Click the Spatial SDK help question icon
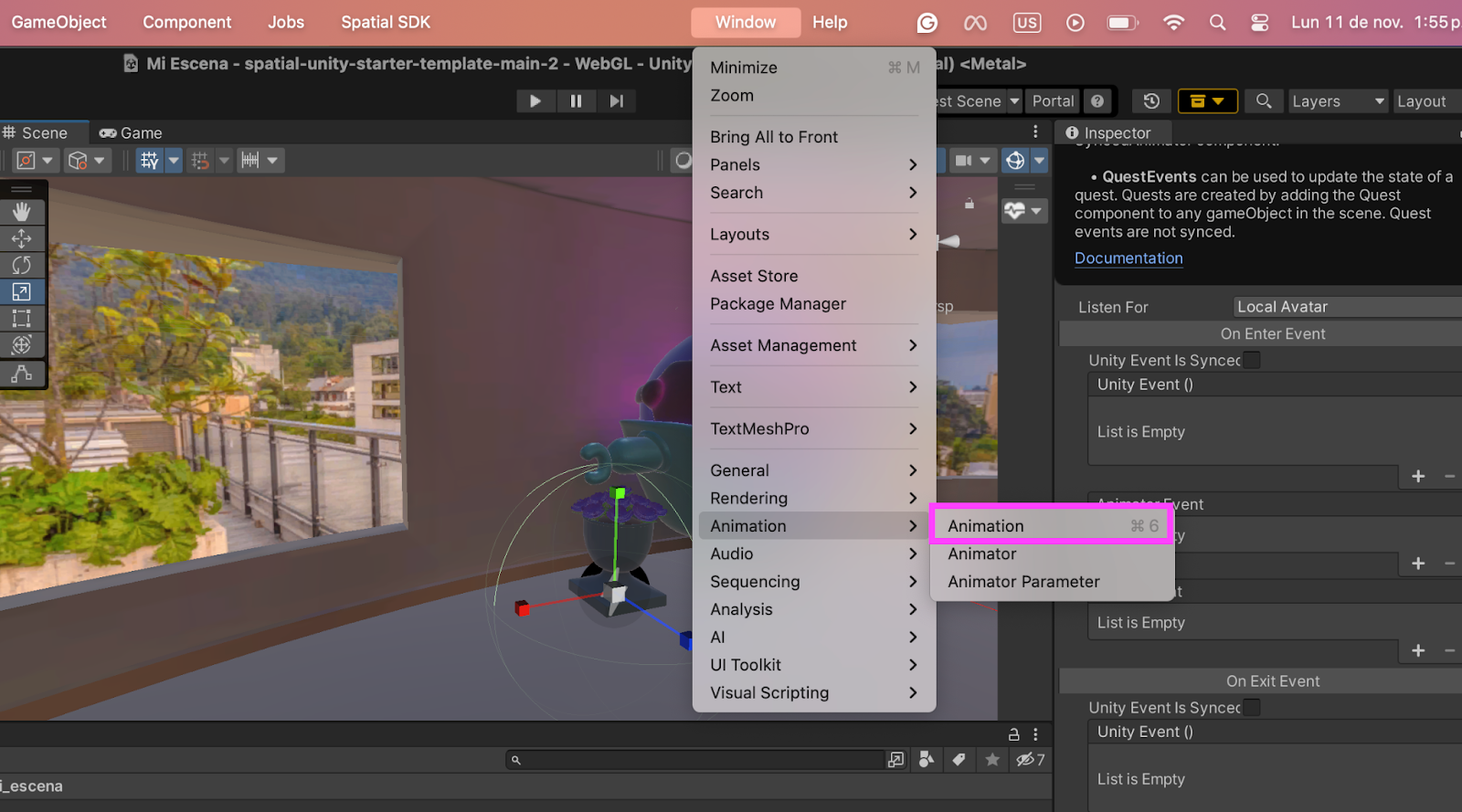 coord(1097,101)
